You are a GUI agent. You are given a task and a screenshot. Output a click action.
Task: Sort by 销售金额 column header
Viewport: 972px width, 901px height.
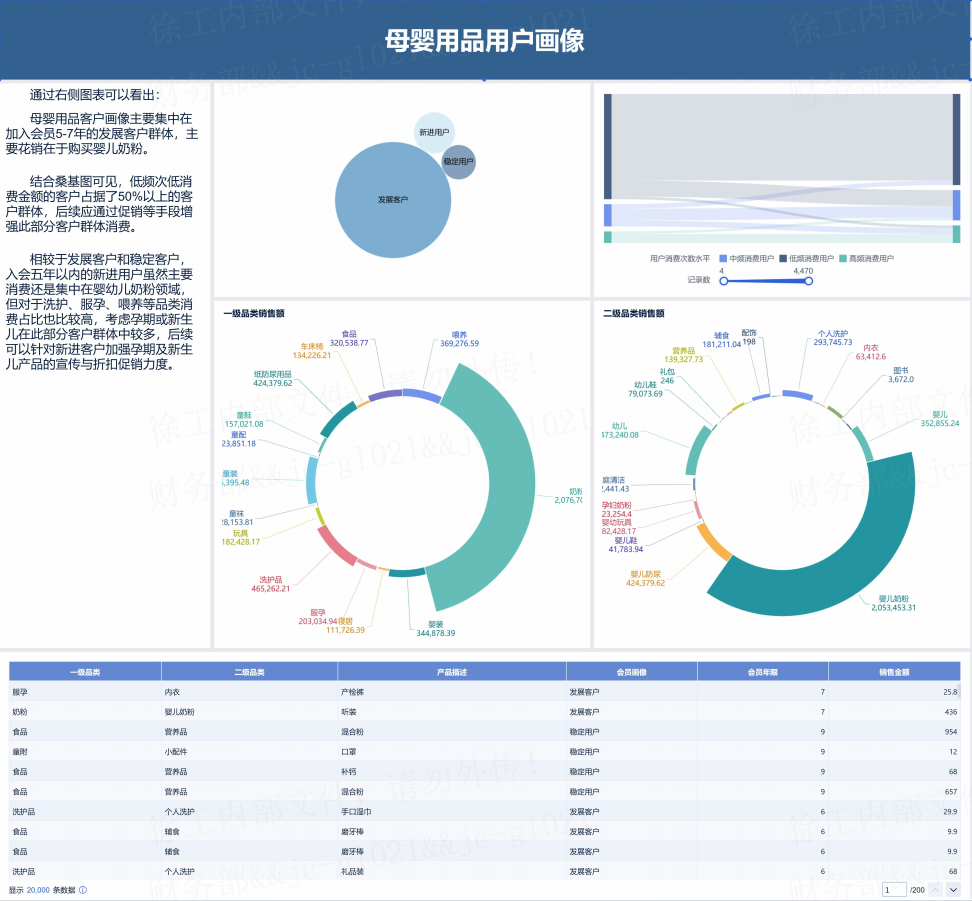pyautogui.click(x=894, y=672)
